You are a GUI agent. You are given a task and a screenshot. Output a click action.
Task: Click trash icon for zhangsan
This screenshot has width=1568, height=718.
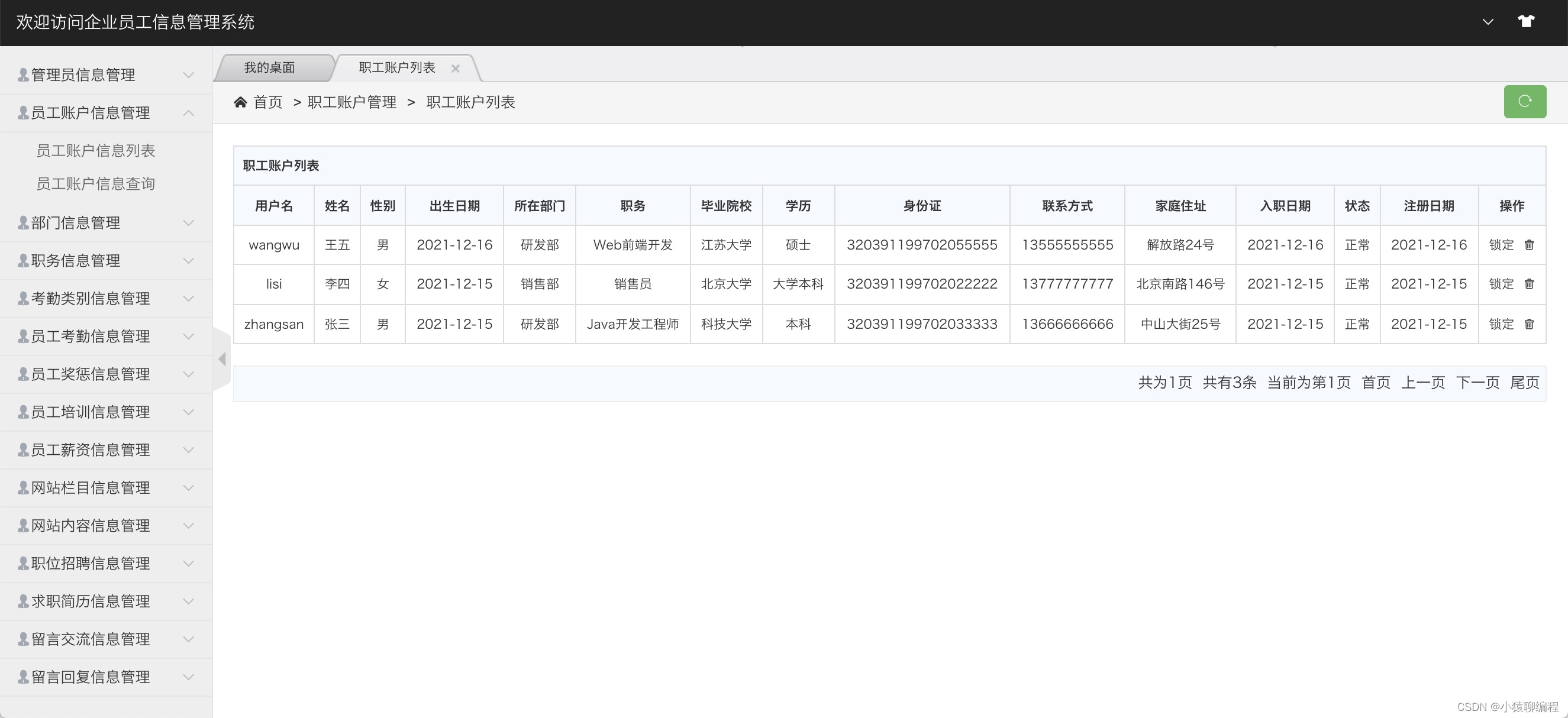[x=1529, y=324]
